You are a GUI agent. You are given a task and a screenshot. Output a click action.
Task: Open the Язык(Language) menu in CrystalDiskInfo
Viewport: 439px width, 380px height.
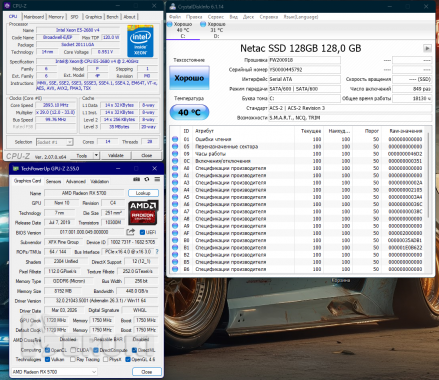click(x=301, y=17)
